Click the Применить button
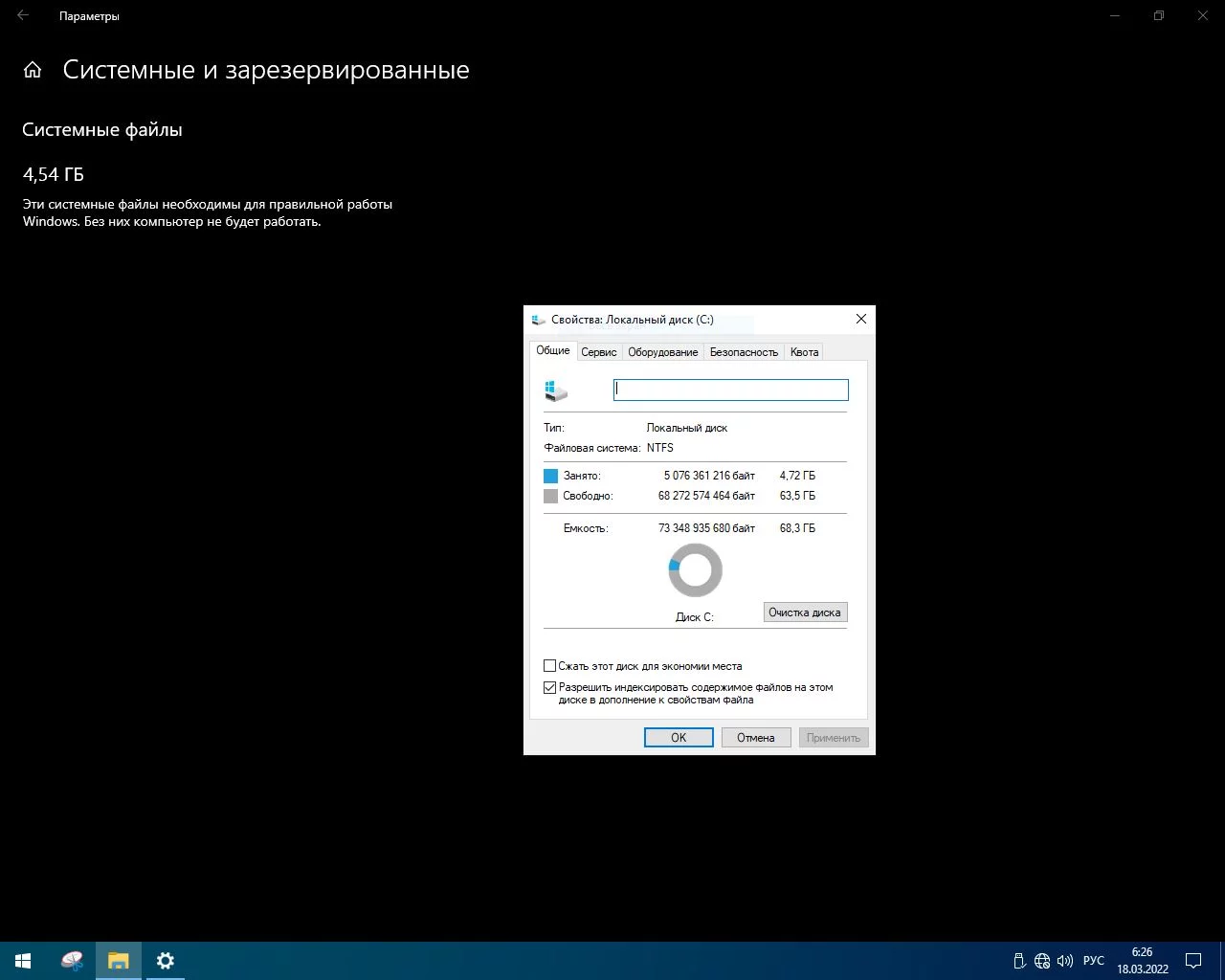Screen dimensions: 1225x980 click(x=833, y=738)
